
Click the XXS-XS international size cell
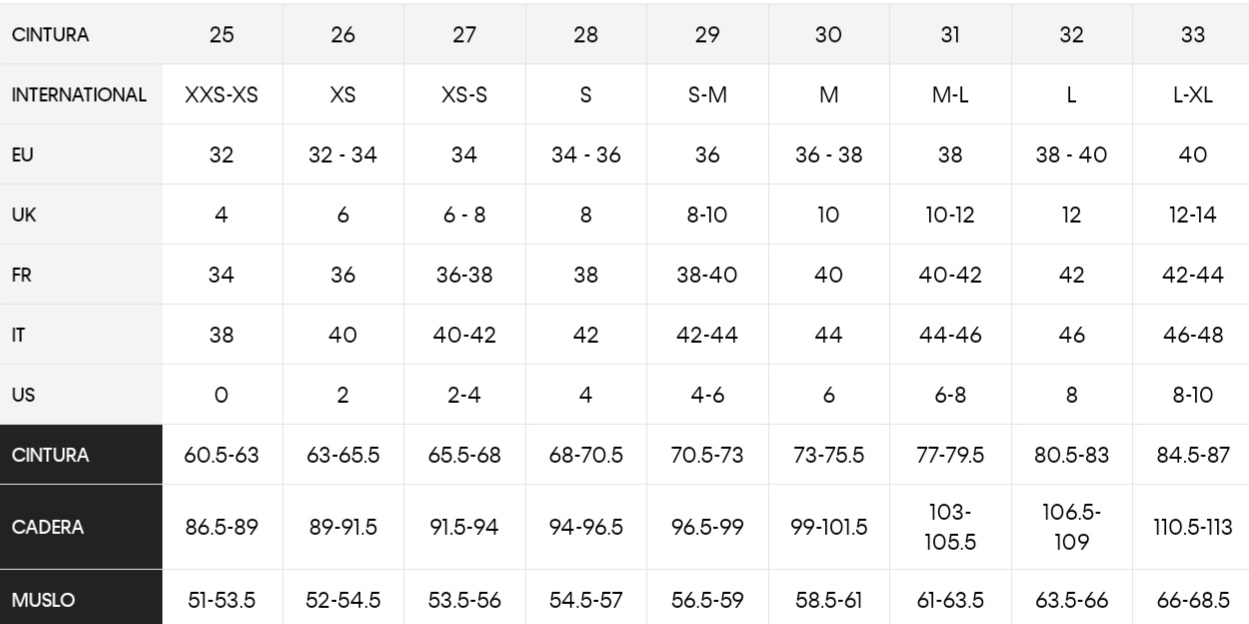[222, 95]
